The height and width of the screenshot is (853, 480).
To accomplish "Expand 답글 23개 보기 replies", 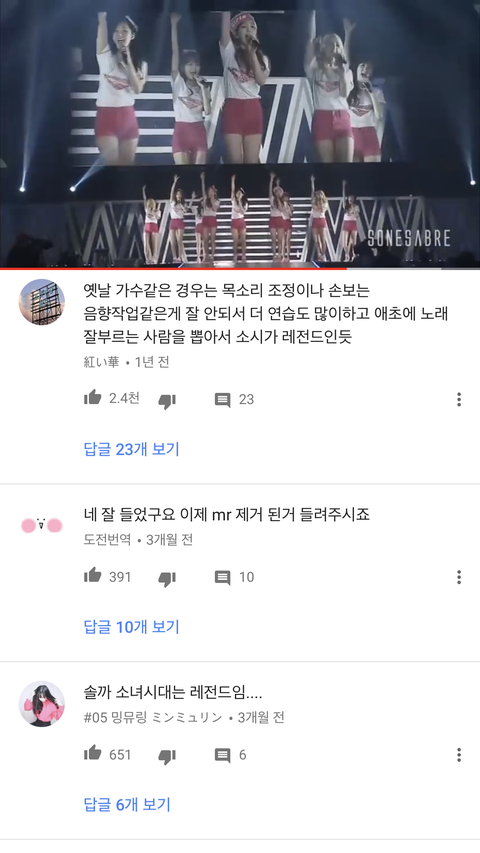I will (131, 449).
